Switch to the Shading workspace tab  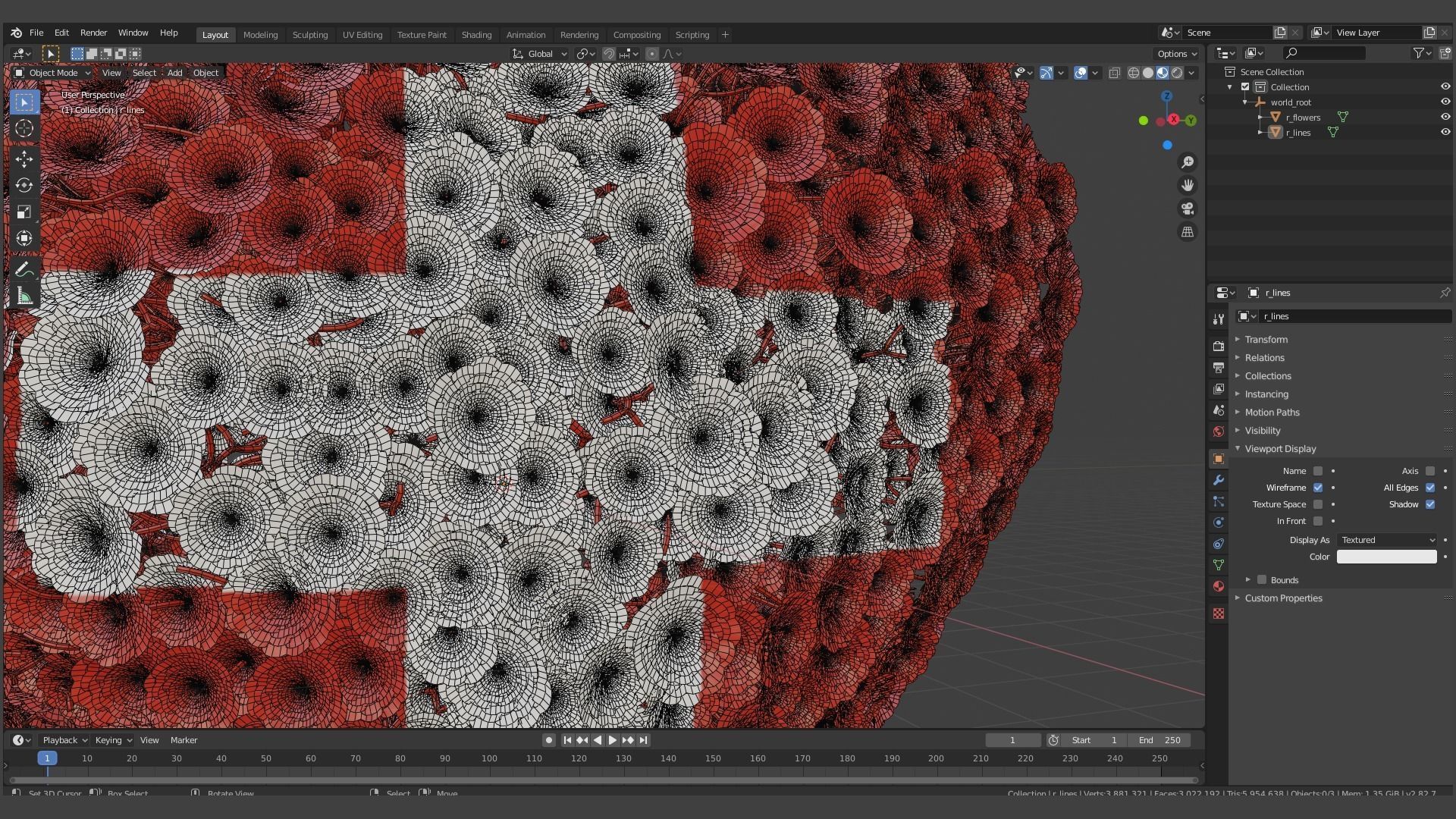point(476,35)
